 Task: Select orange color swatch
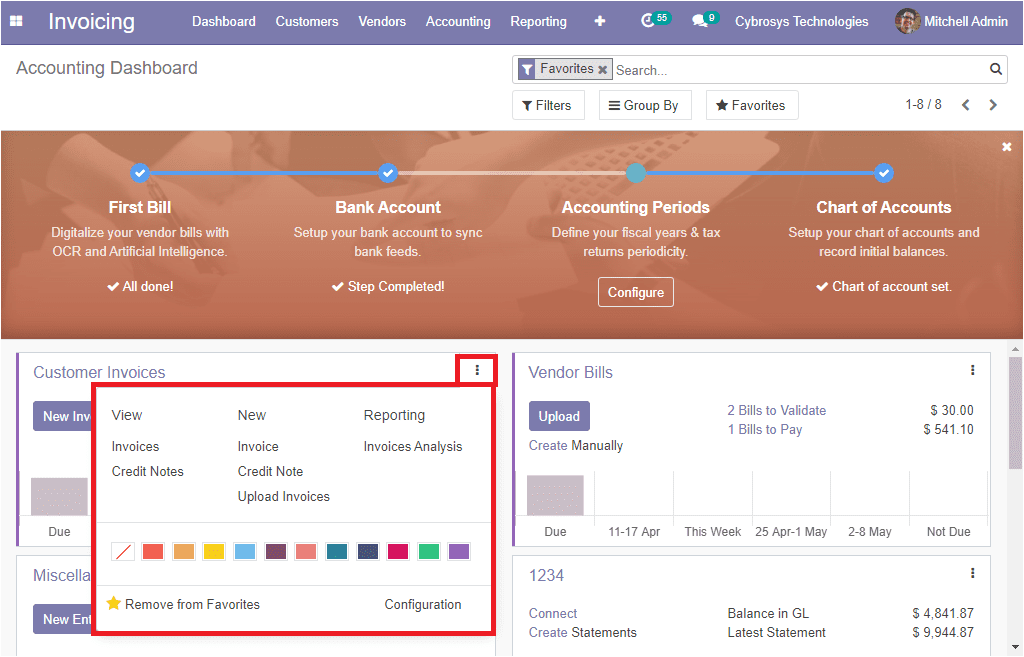[x=184, y=551]
